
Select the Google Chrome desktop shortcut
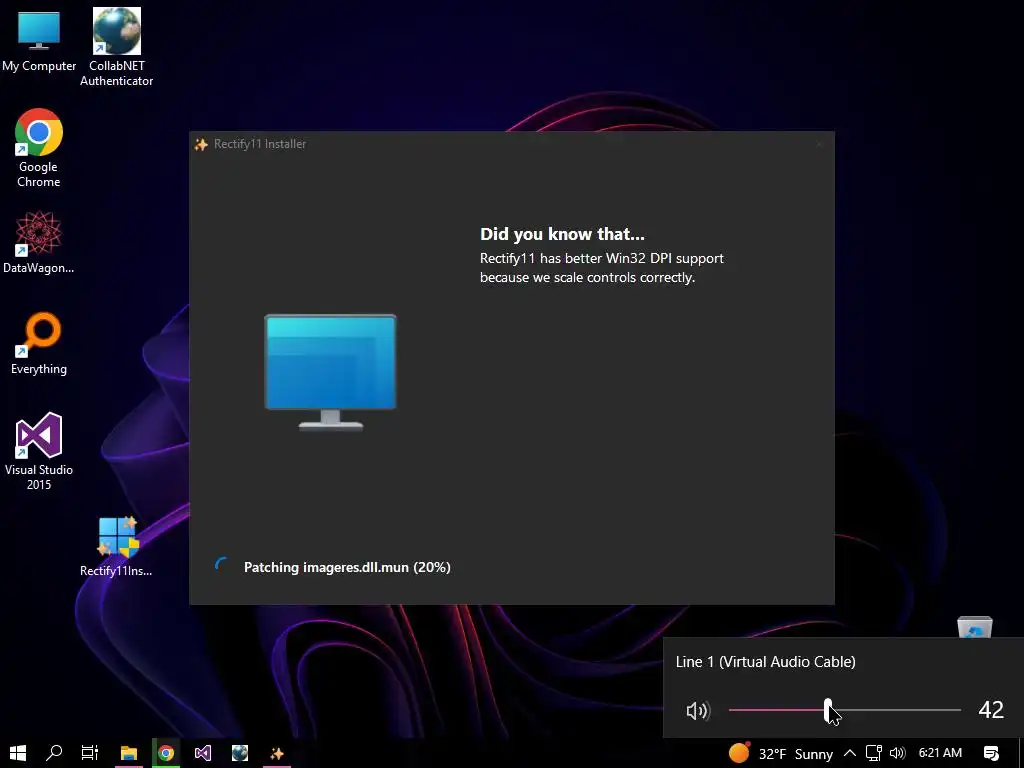pyautogui.click(x=39, y=148)
